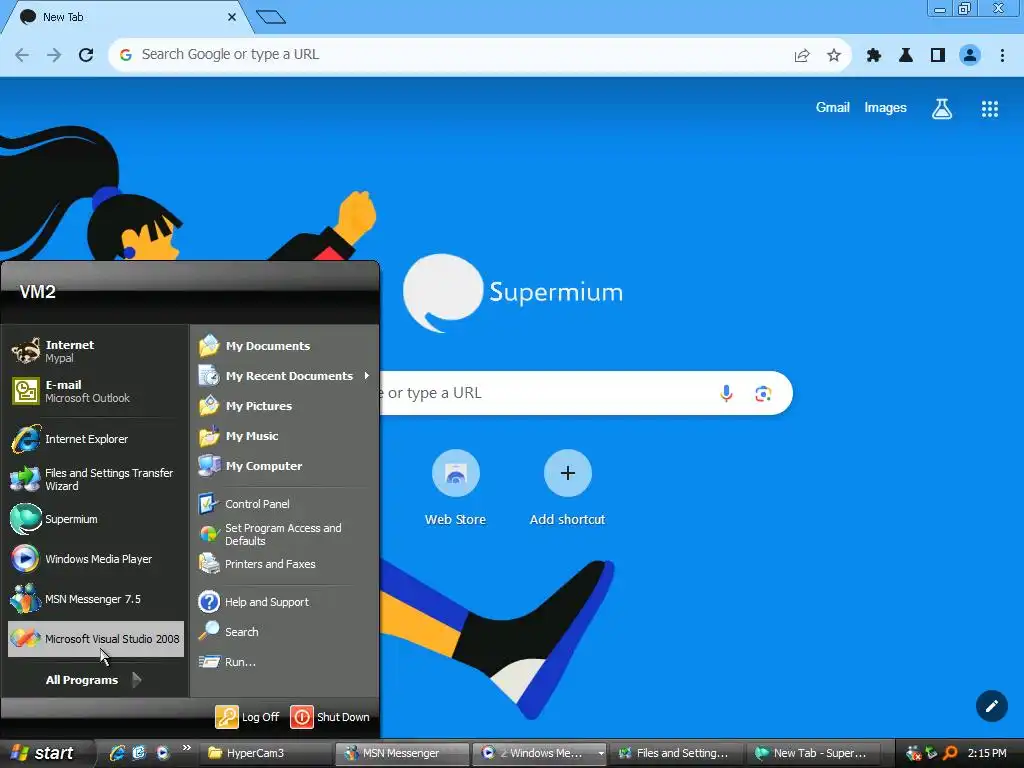Switch to MSN Messenger taskbar window
This screenshot has width=1024, height=768.
pyautogui.click(x=402, y=753)
